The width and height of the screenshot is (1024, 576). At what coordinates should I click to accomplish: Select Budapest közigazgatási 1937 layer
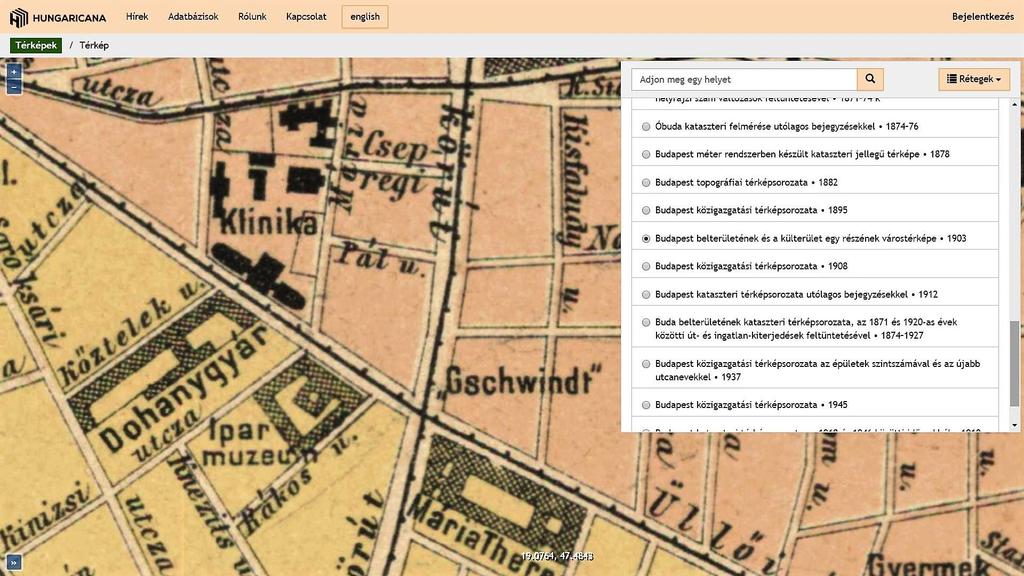coord(646,364)
